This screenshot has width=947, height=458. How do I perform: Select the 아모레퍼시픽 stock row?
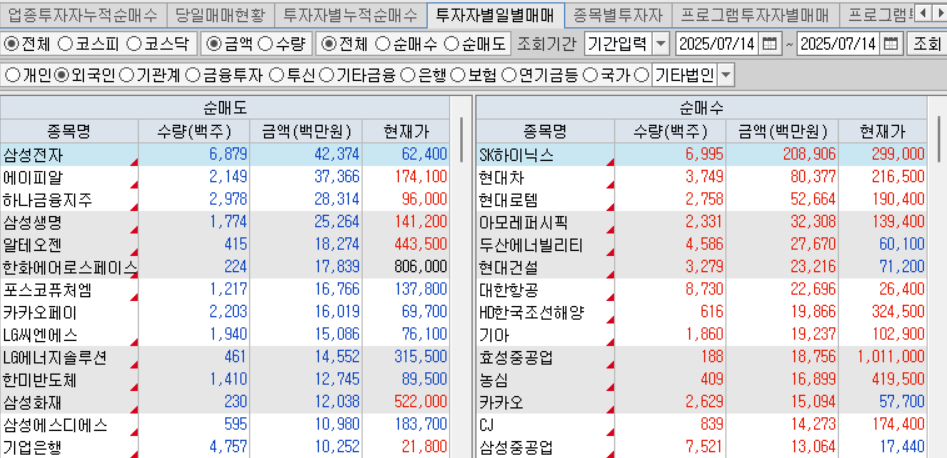click(x=701, y=222)
